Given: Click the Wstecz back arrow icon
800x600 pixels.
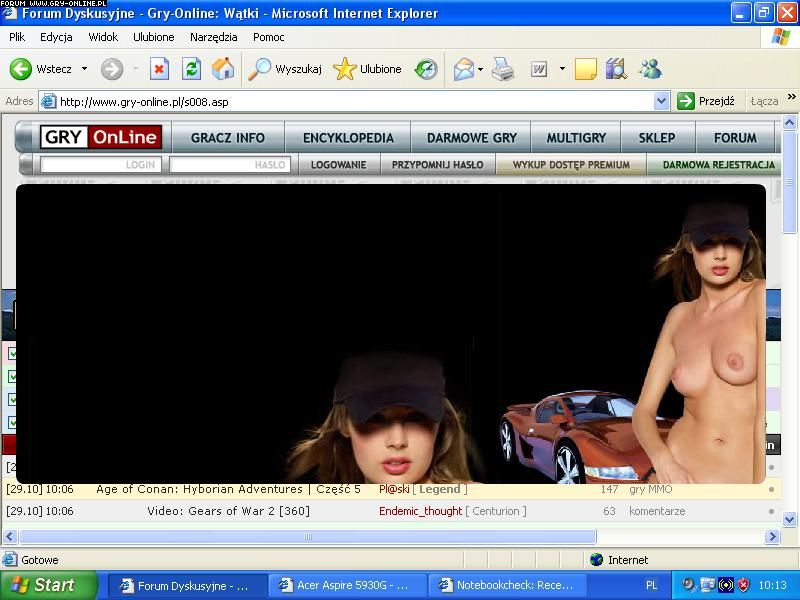Looking at the screenshot, I should click(x=21, y=69).
